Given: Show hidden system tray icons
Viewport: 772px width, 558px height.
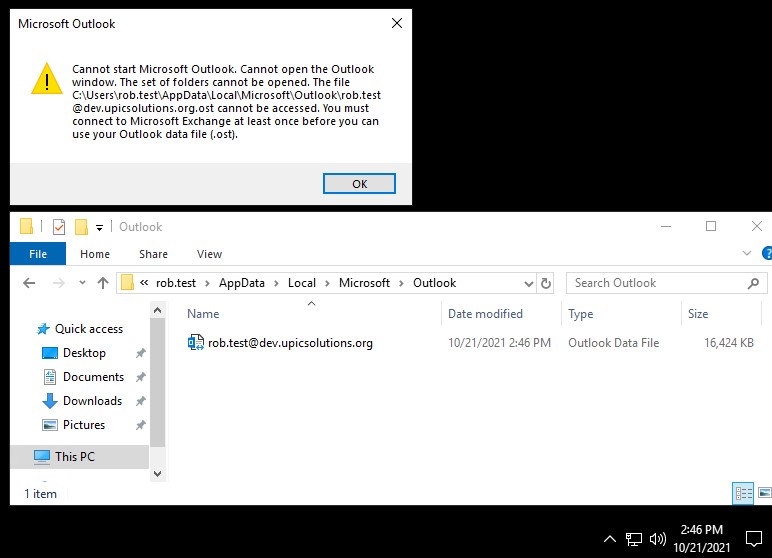Looking at the screenshot, I should [610, 539].
